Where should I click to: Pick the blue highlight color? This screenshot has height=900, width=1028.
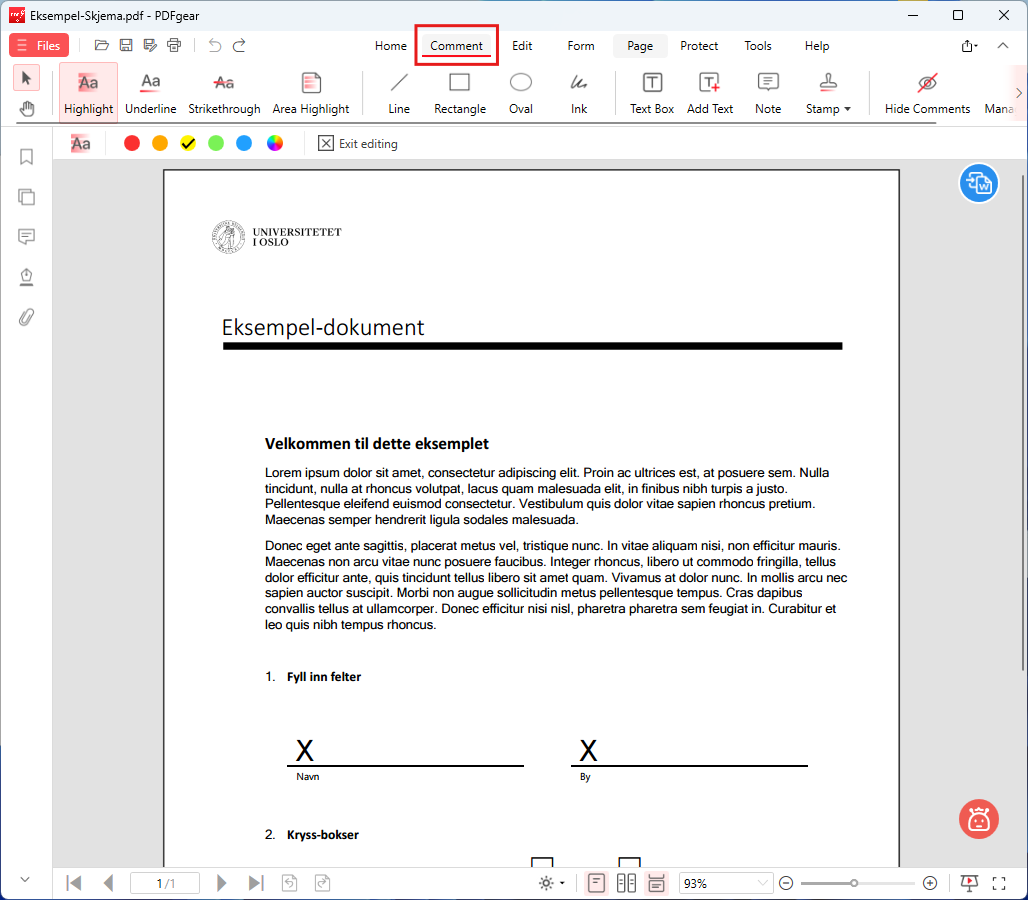(244, 144)
